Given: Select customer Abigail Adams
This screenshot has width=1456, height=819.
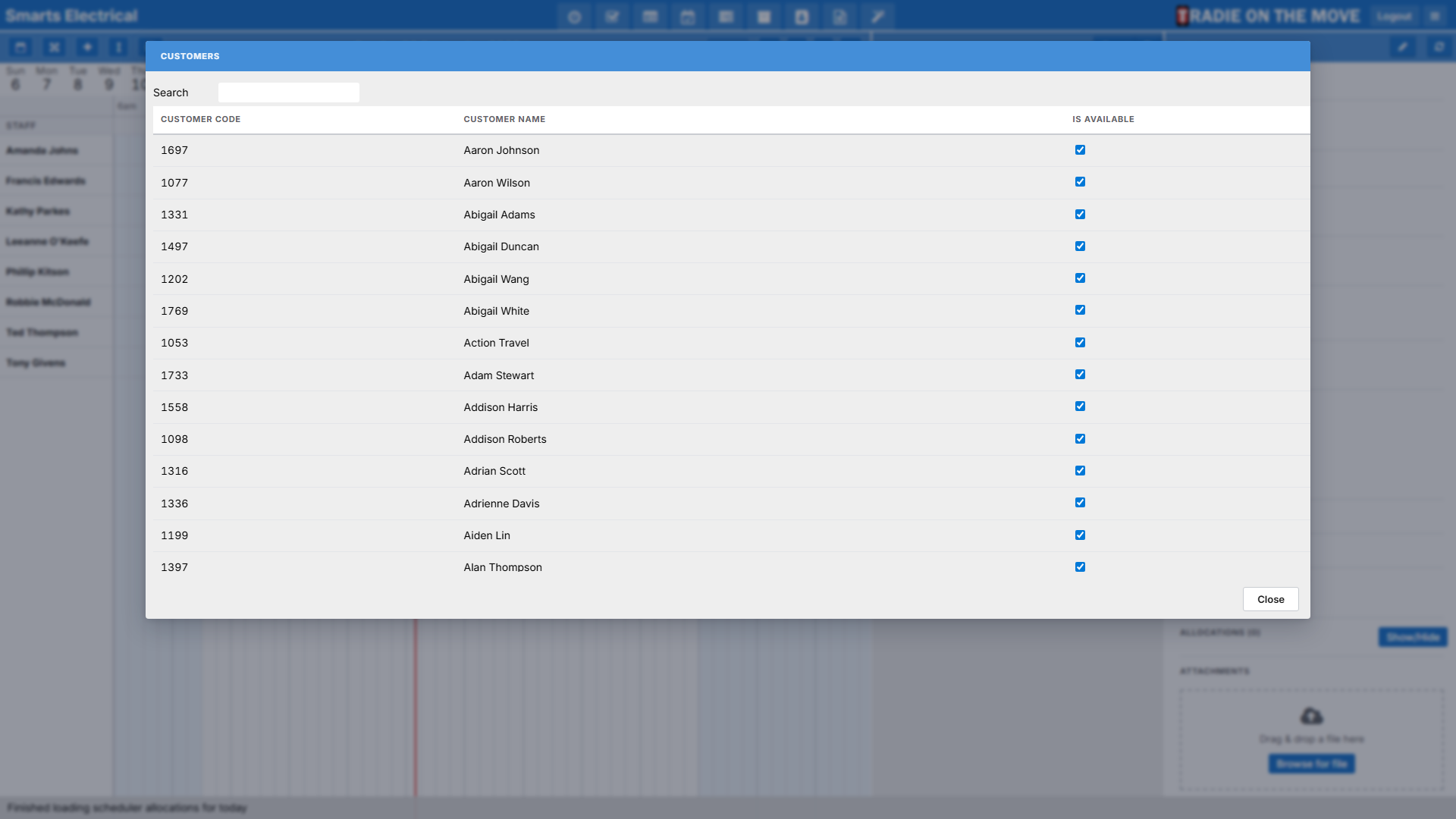Looking at the screenshot, I should coord(499,215).
